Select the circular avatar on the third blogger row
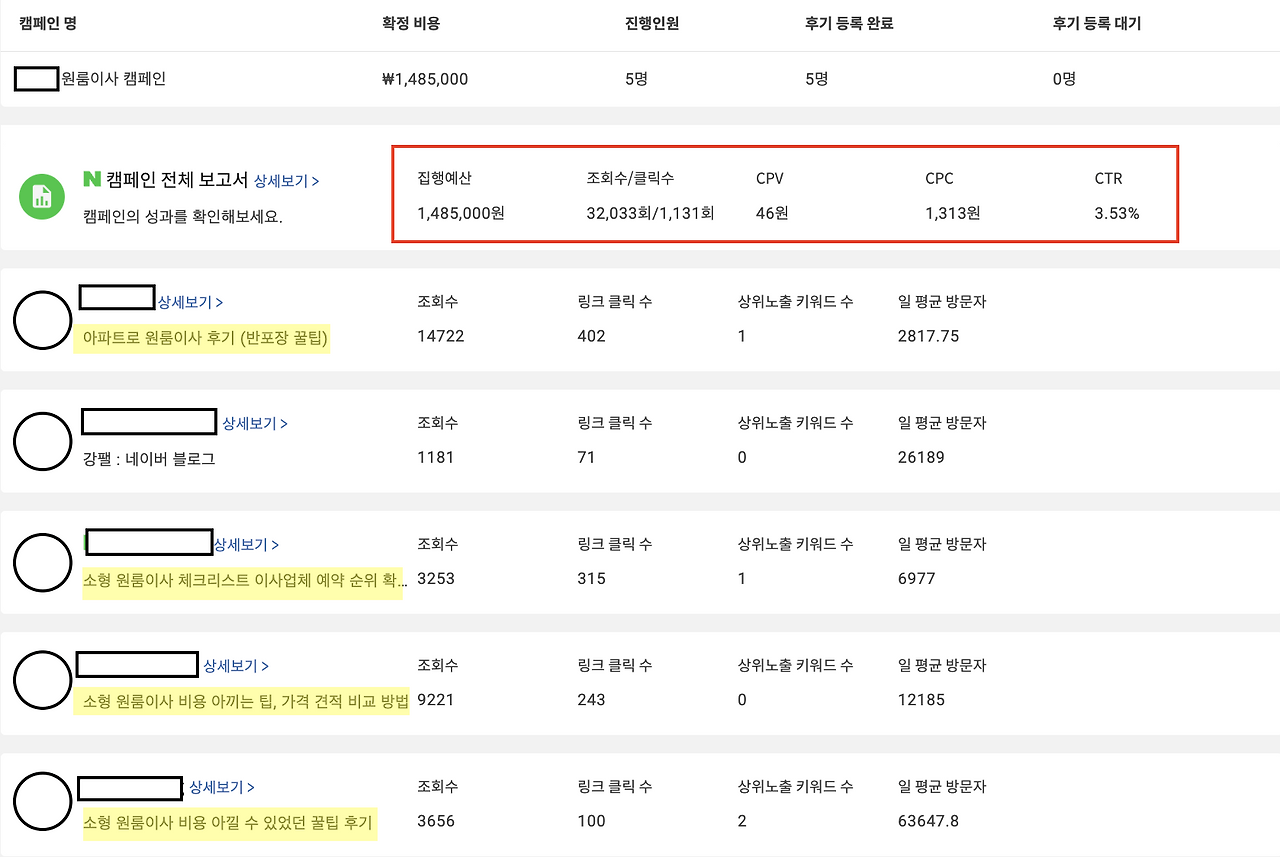Viewport: 1280px width, 857px height. pos(42,562)
